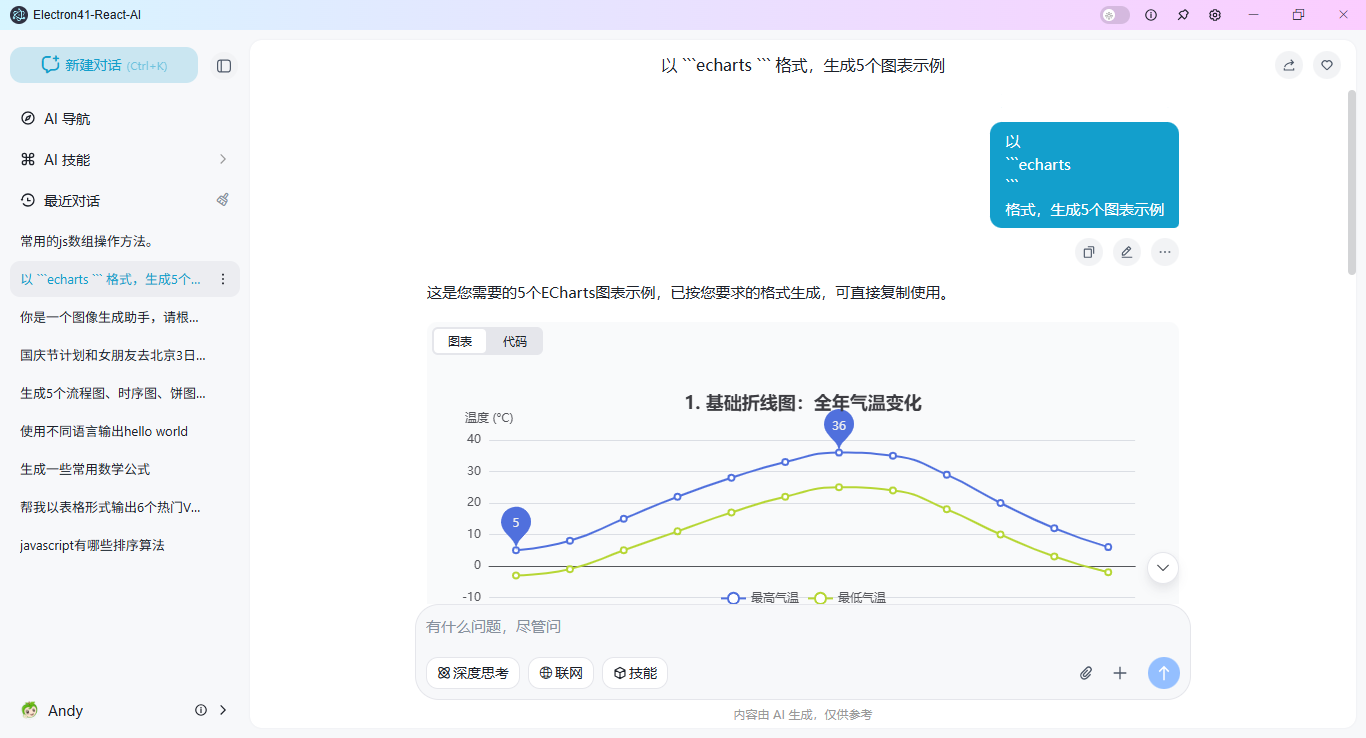Screen dimensions: 1366x738
Task: Open the info icon in title bar
Action: pos(1151,15)
